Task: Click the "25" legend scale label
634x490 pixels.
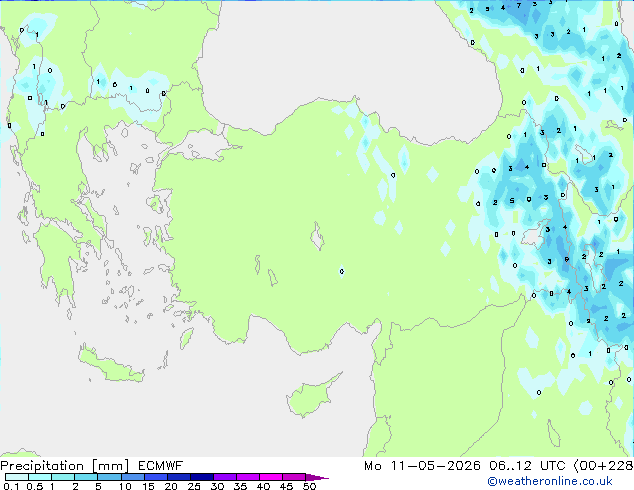Action: click(x=194, y=486)
